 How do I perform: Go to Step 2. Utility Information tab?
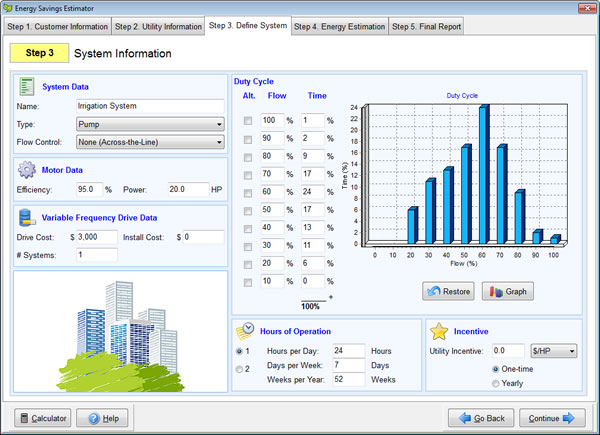tap(157, 26)
